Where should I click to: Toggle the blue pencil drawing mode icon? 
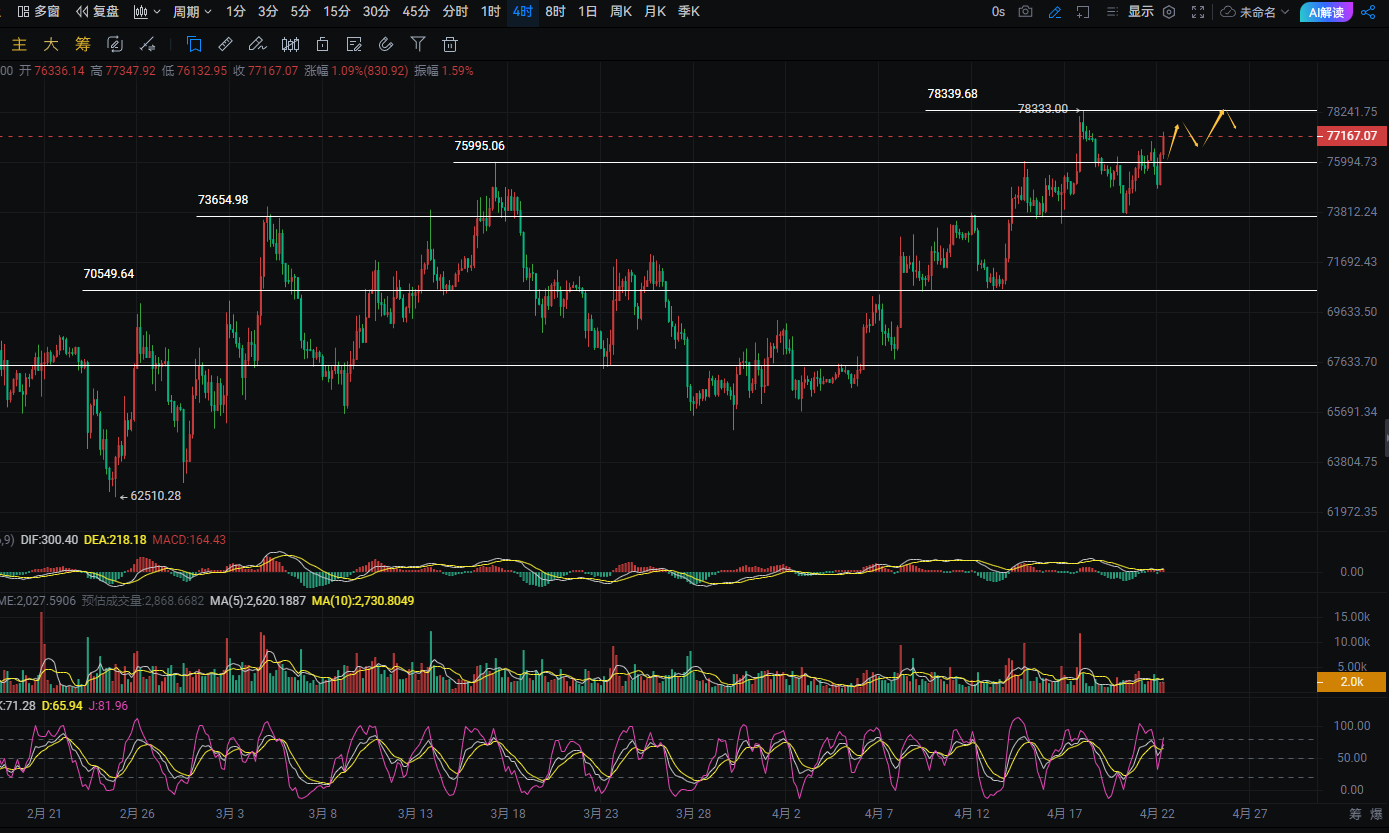1055,12
